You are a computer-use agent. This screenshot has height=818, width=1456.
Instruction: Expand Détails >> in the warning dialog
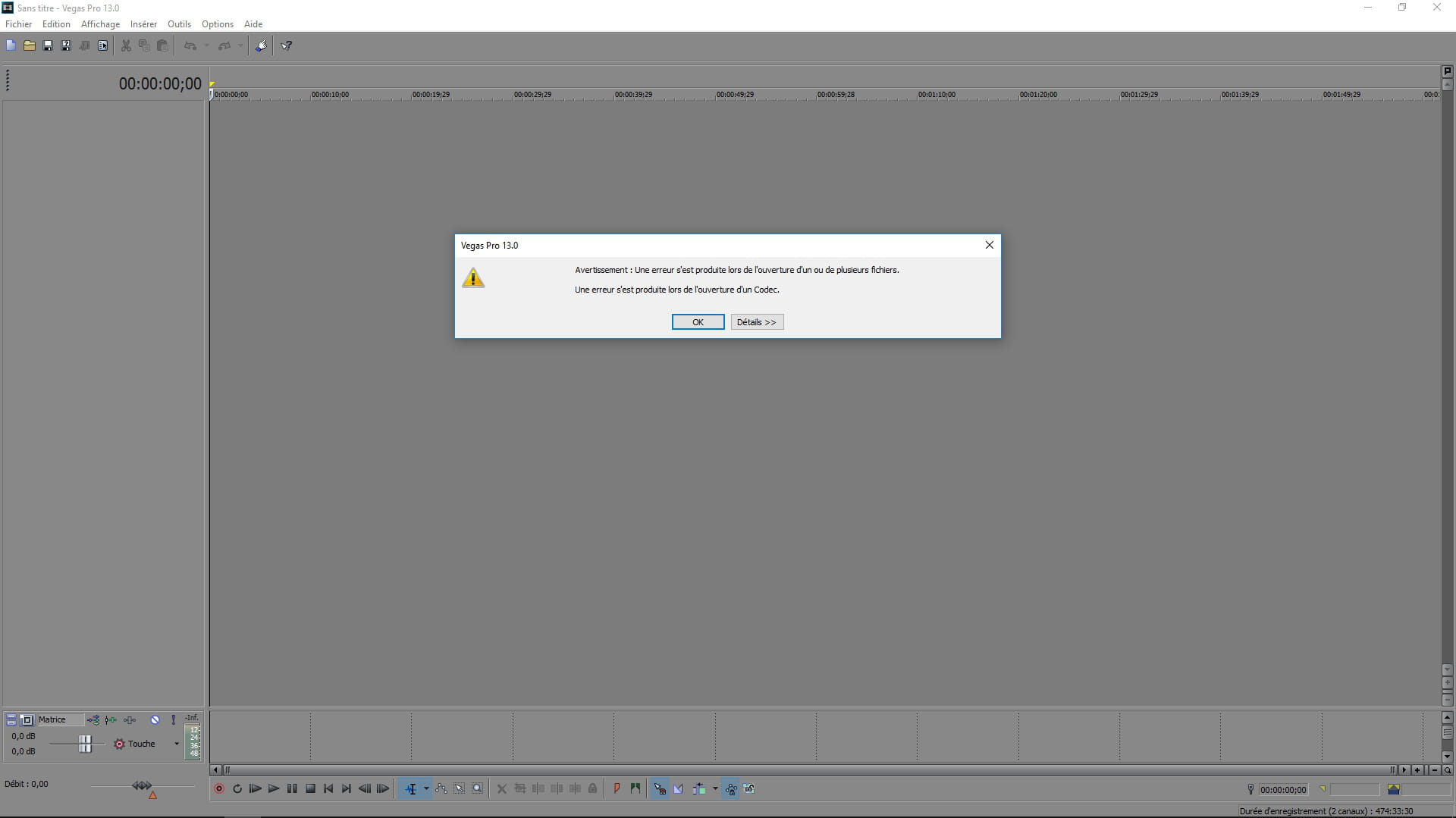tap(757, 322)
